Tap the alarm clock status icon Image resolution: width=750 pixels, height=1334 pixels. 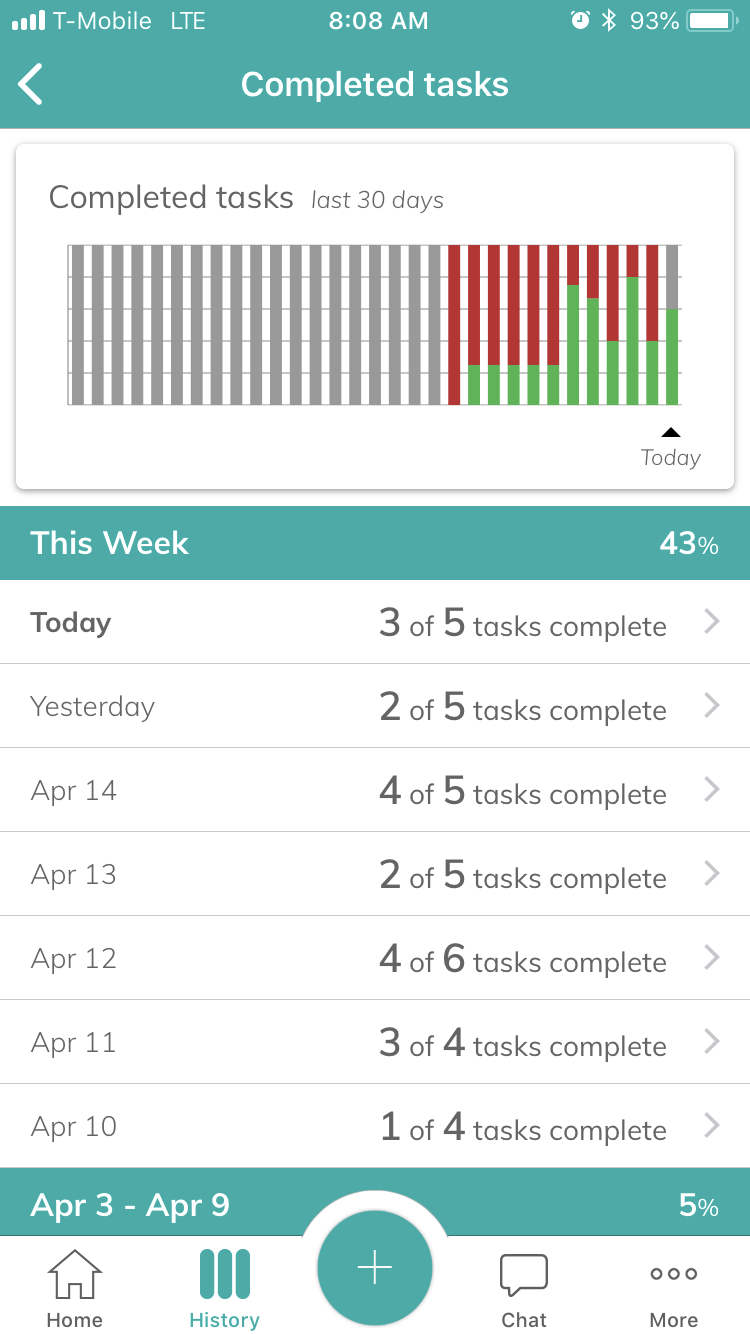580,21
